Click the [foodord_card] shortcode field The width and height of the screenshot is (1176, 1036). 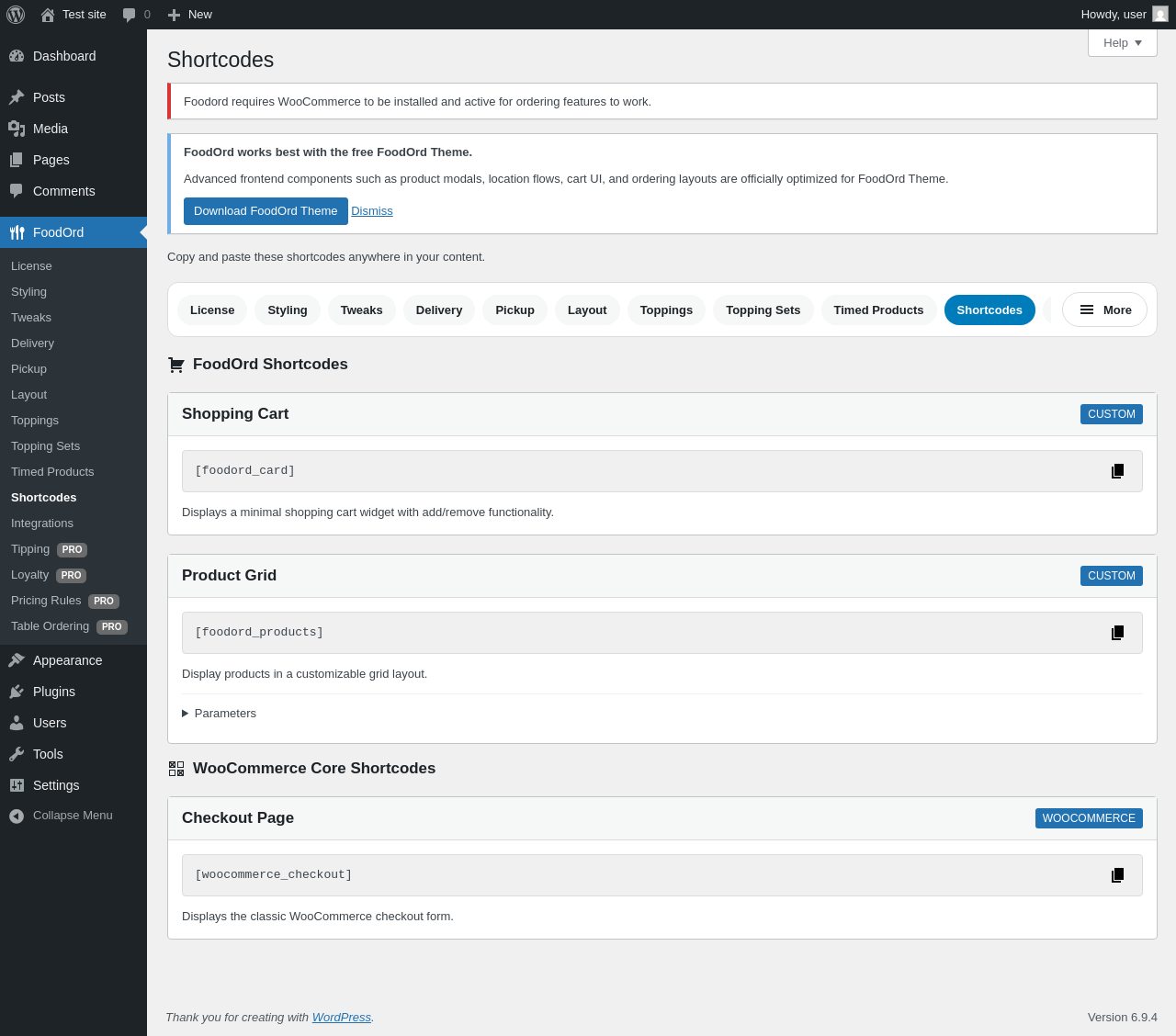point(661,471)
